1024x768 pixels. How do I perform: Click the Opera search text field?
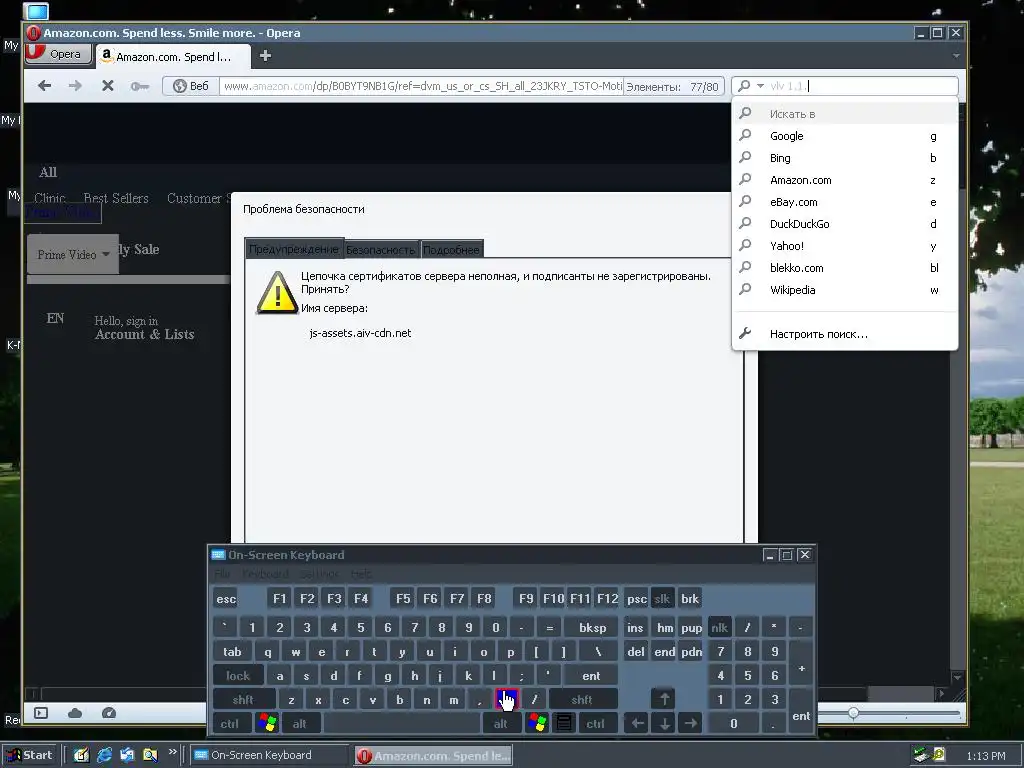862,86
